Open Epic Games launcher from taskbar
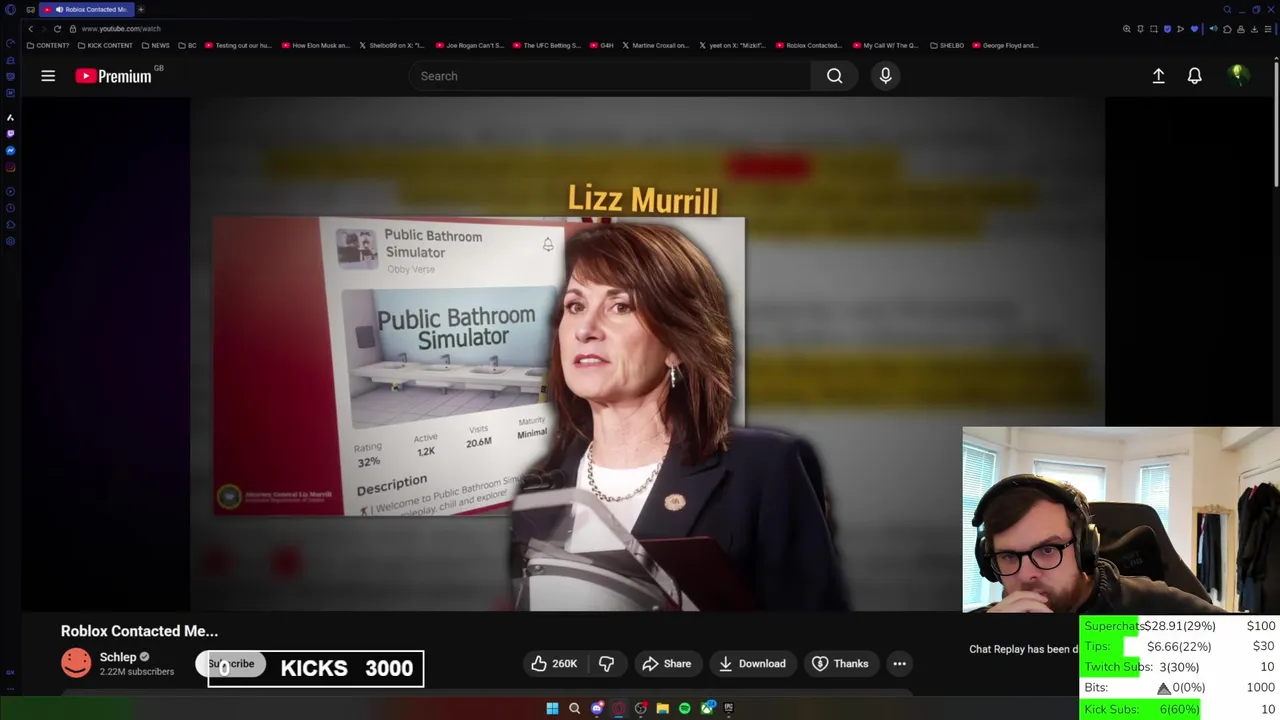Viewport: 1280px width, 720px height. [x=729, y=708]
